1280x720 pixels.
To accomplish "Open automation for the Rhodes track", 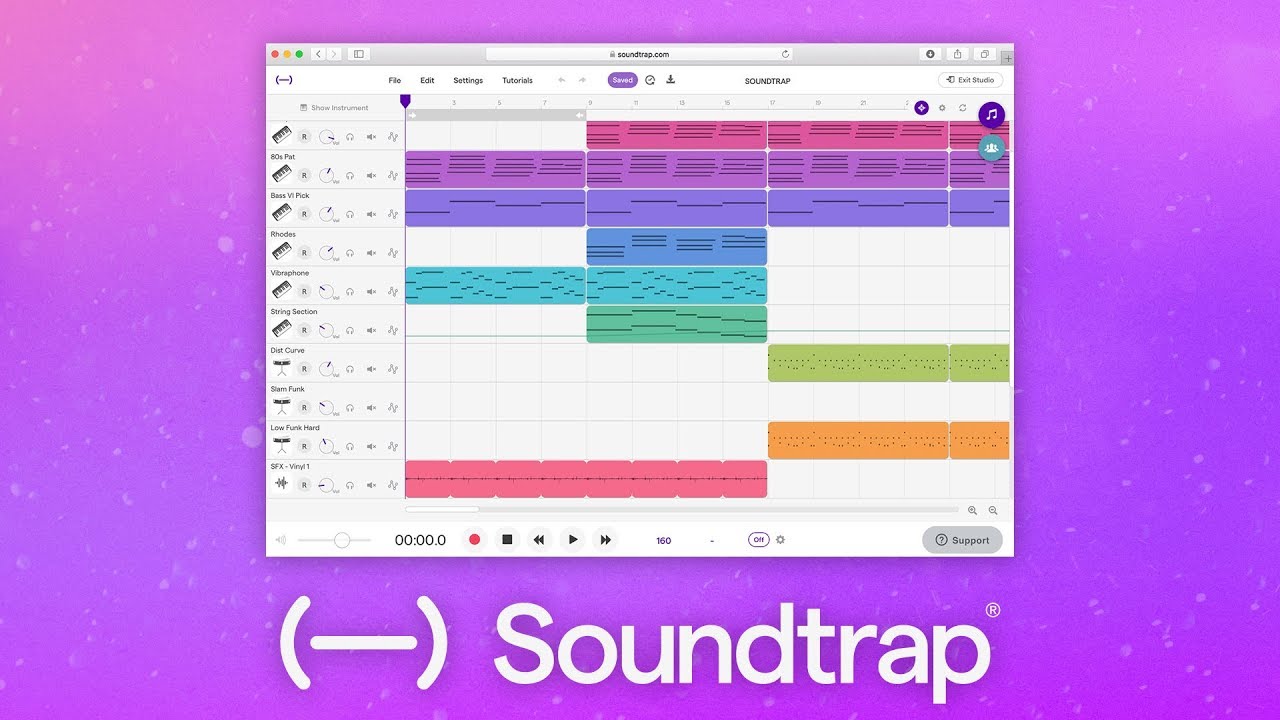I will [x=393, y=253].
